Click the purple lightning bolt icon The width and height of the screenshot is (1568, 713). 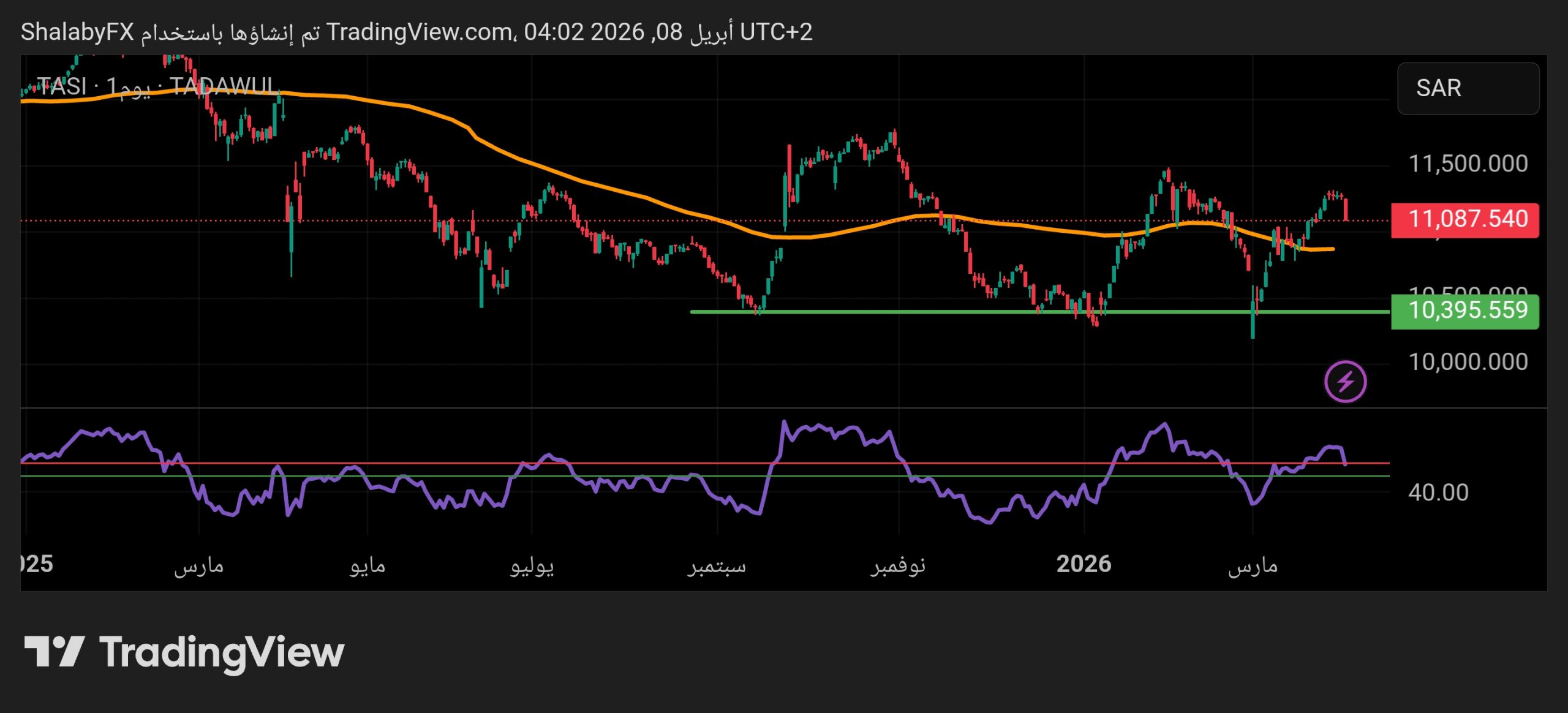(1345, 382)
